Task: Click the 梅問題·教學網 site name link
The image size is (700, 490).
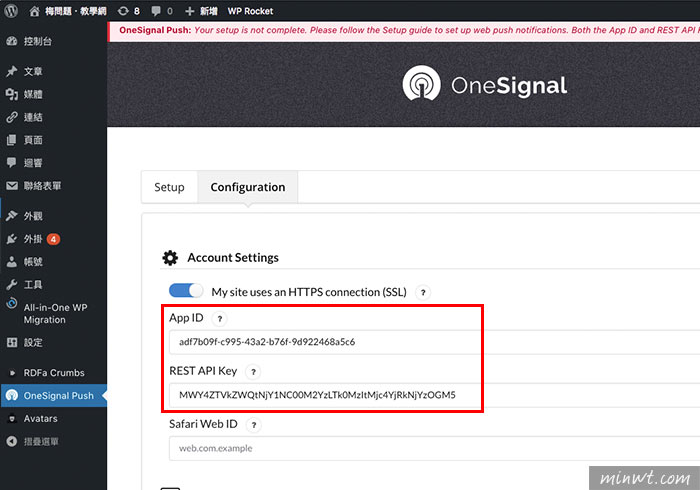Action: click(75, 11)
